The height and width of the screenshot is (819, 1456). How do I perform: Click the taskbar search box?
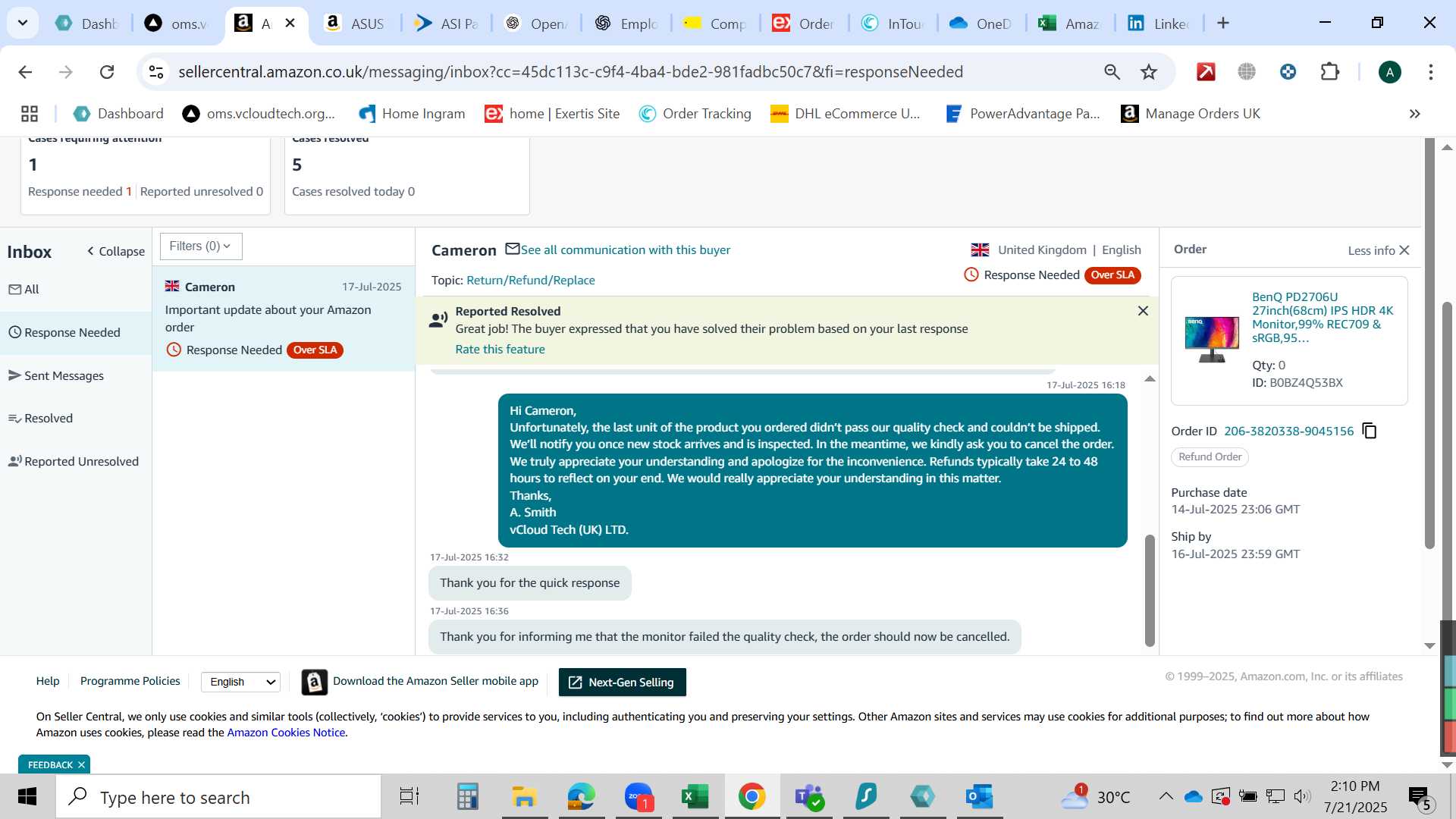pyautogui.click(x=218, y=797)
